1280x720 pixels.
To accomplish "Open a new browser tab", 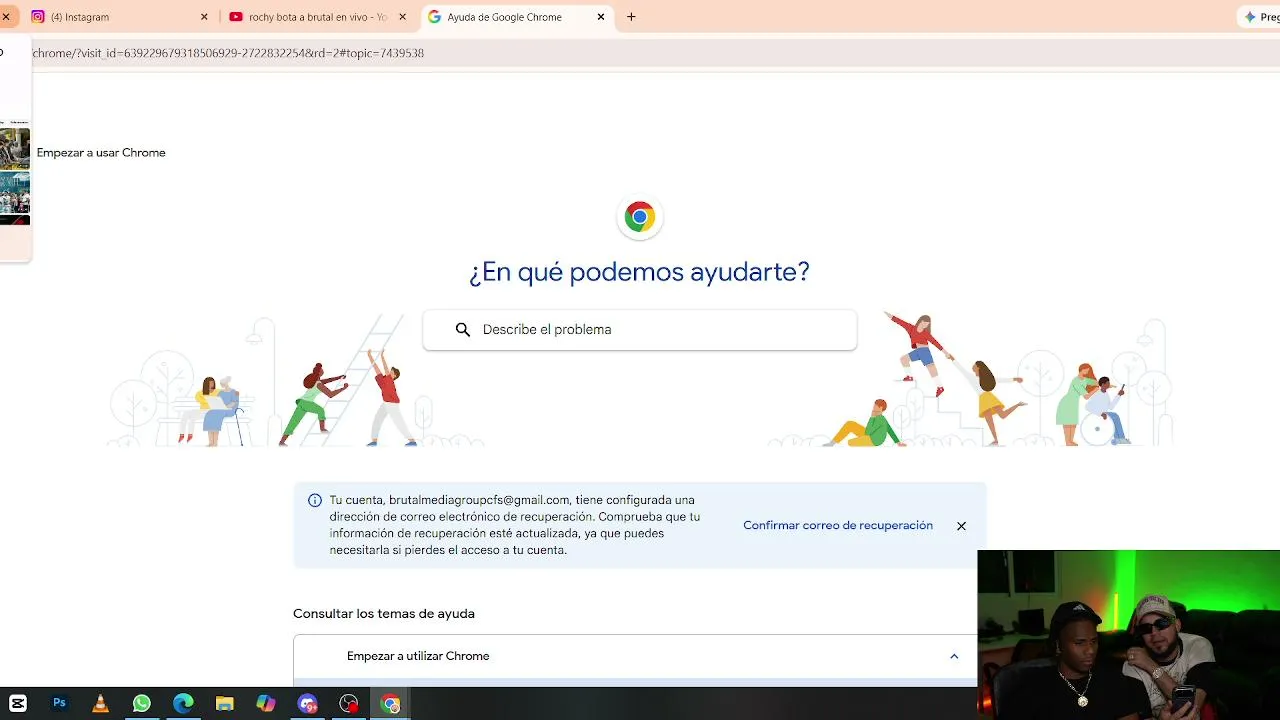I will (x=631, y=17).
